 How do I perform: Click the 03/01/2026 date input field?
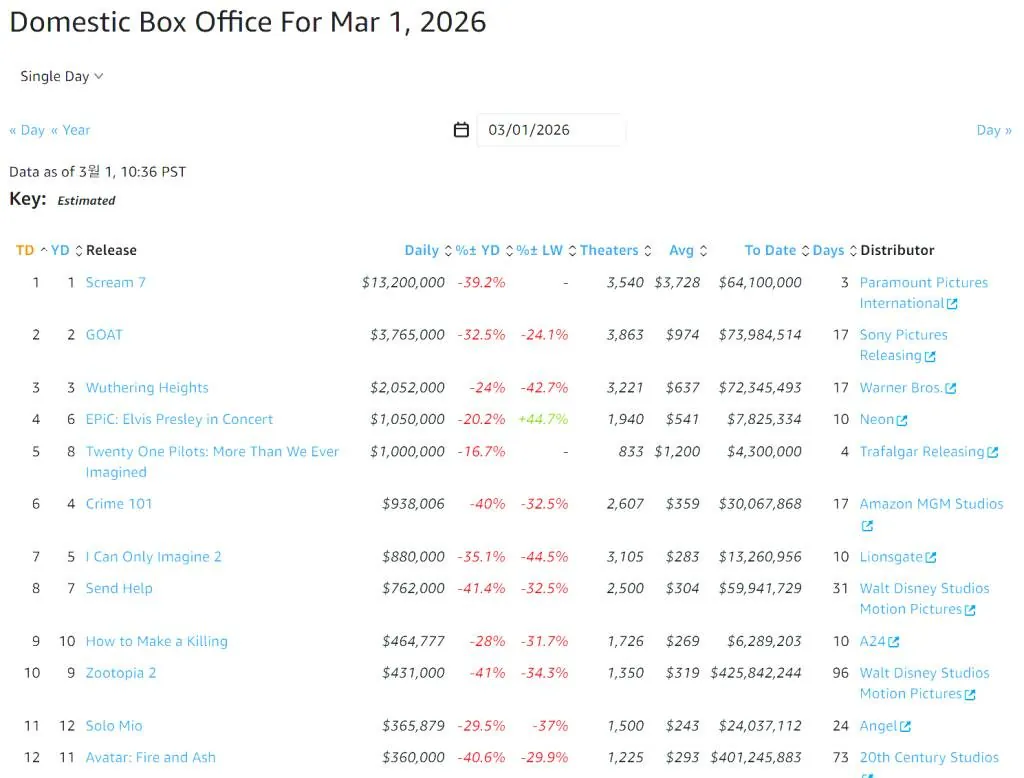pos(550,130)
